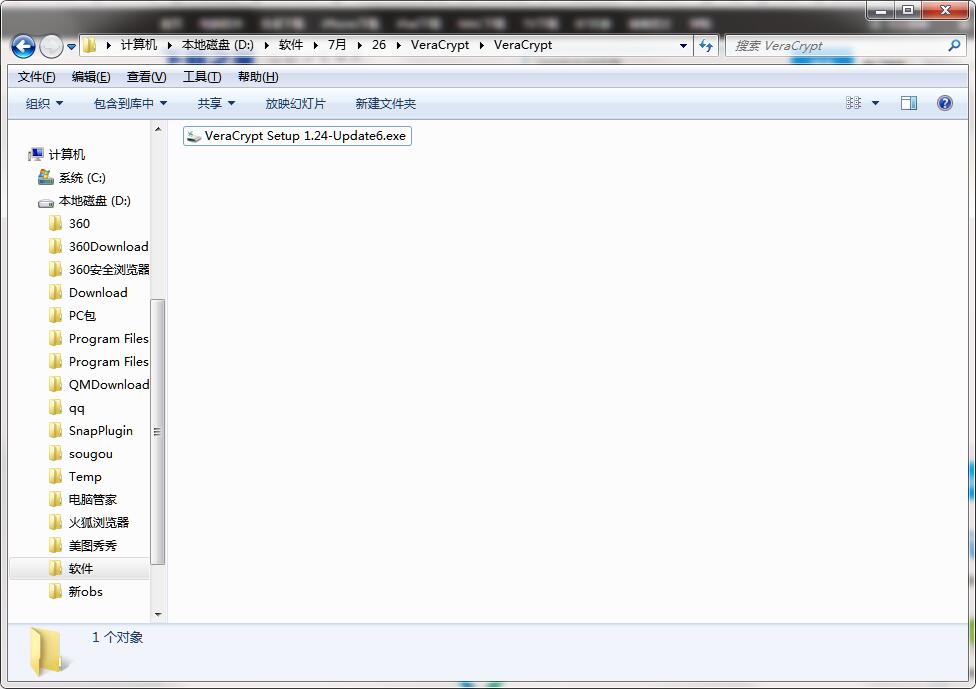Click the 本地磁盘 (D:) drive icon in the sidebar
976x689 pixels.
point(46,202)
